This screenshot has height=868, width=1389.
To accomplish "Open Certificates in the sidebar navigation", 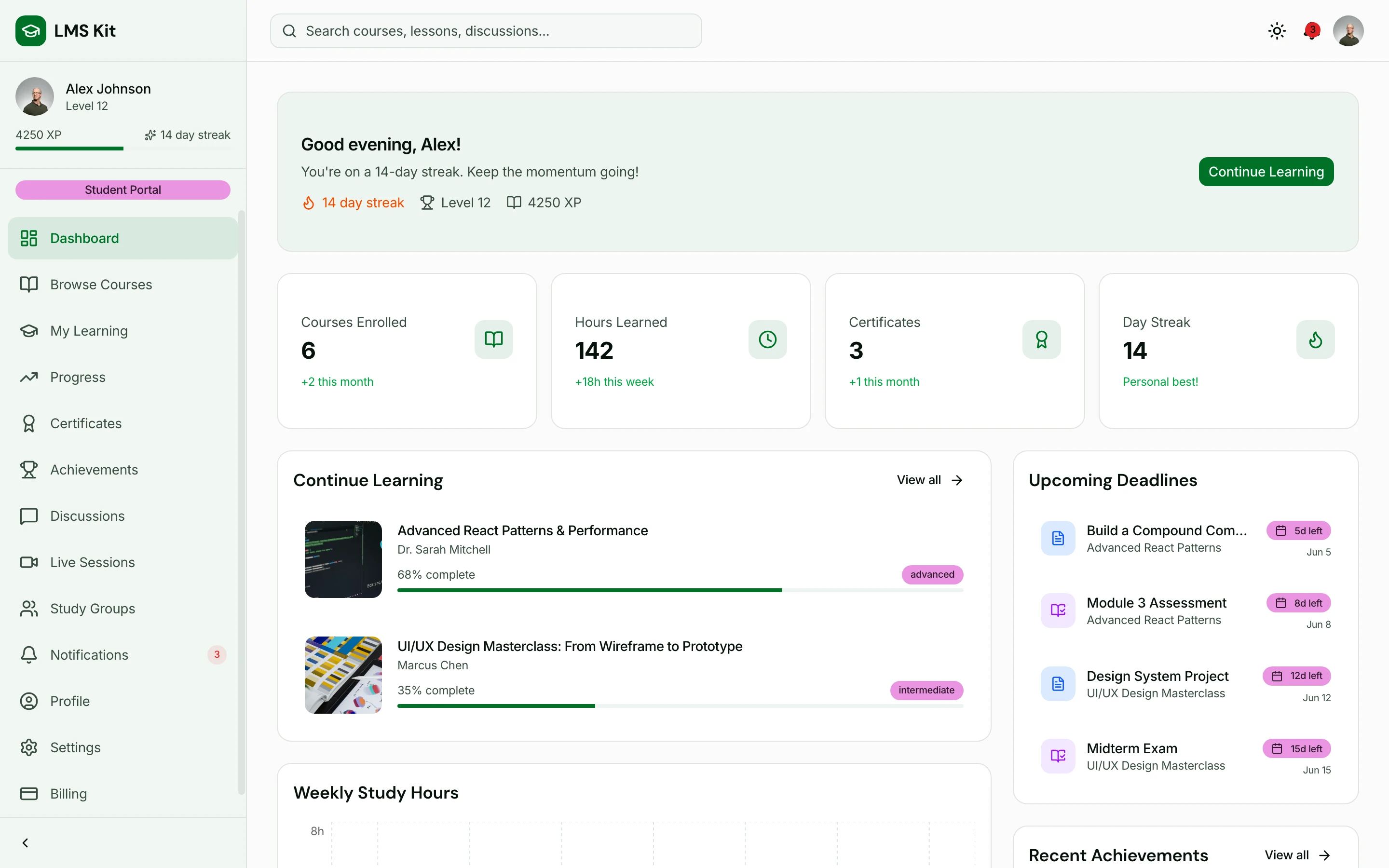I will [123, 424].
